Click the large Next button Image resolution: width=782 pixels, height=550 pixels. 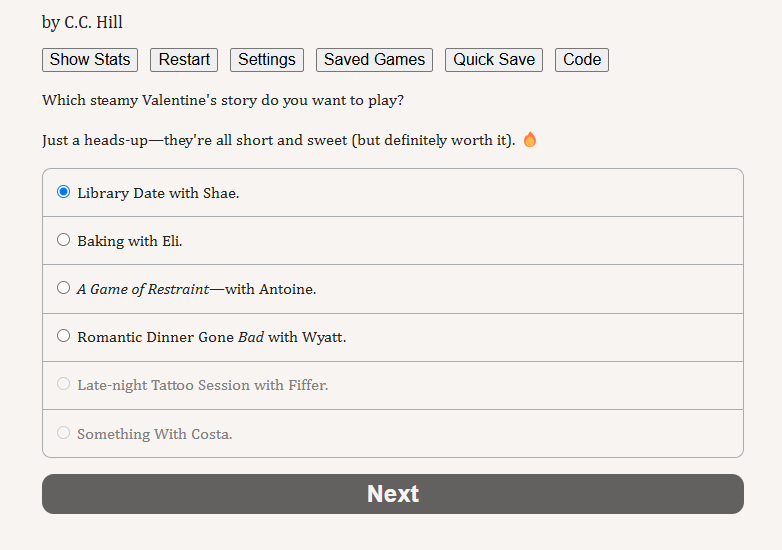click(x=393, y=494)
